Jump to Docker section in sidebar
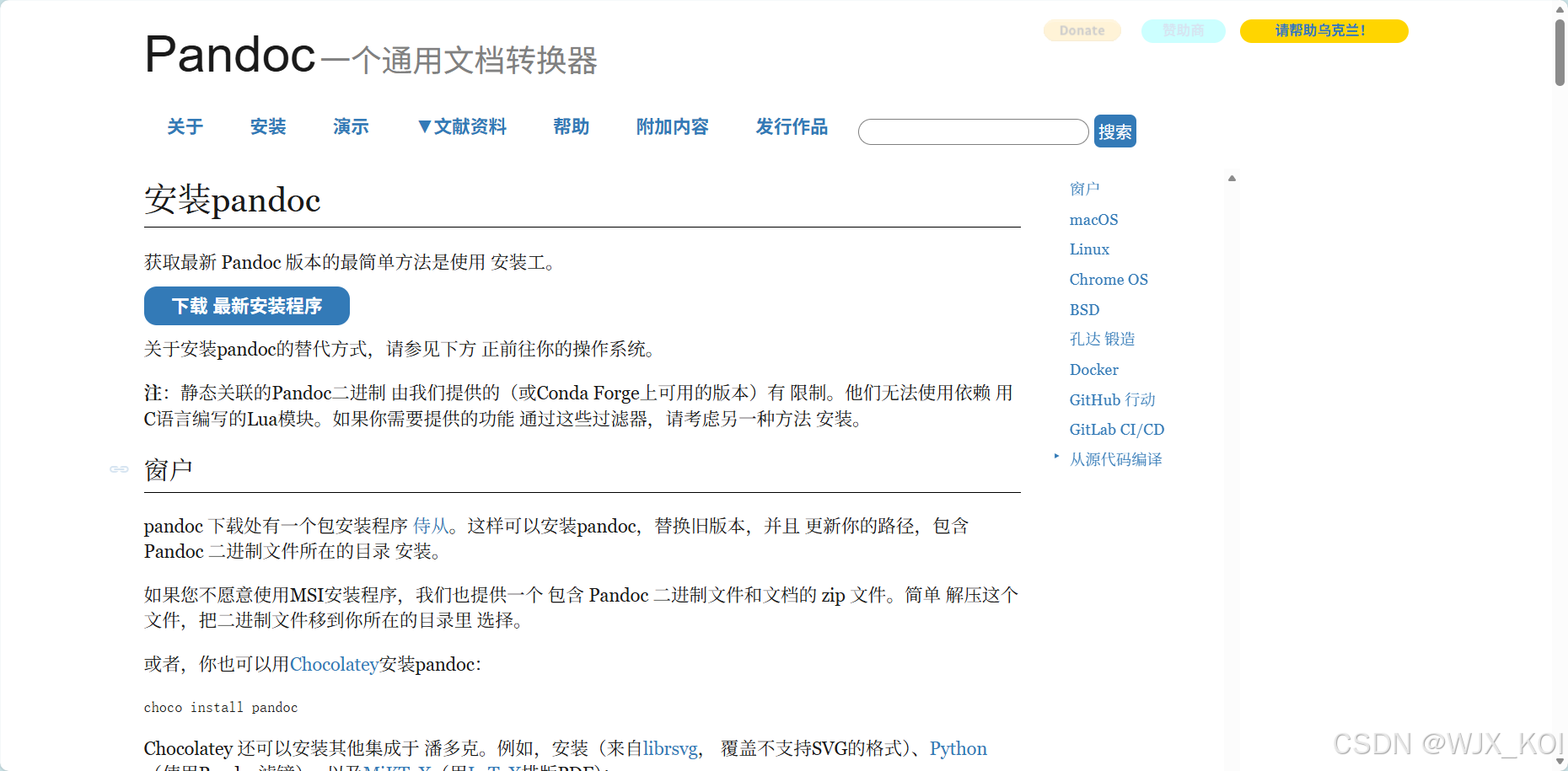 click(x=1093, y=369)
